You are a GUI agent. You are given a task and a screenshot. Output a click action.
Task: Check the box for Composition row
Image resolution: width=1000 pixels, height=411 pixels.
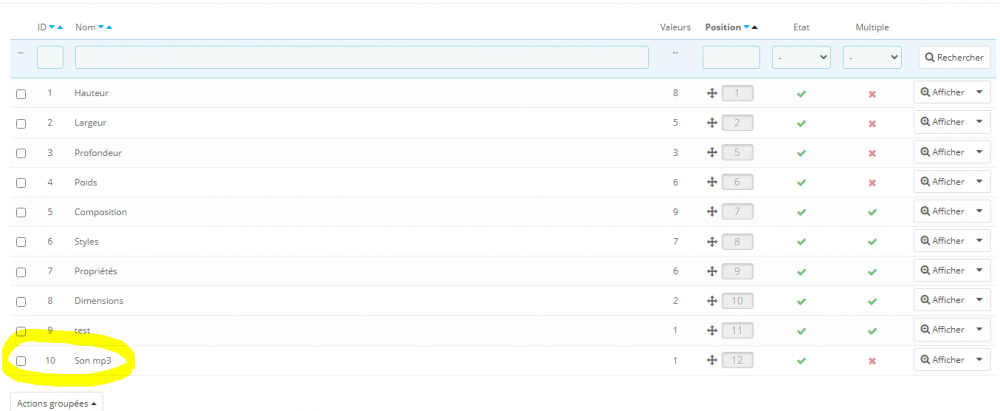[21, 213]
